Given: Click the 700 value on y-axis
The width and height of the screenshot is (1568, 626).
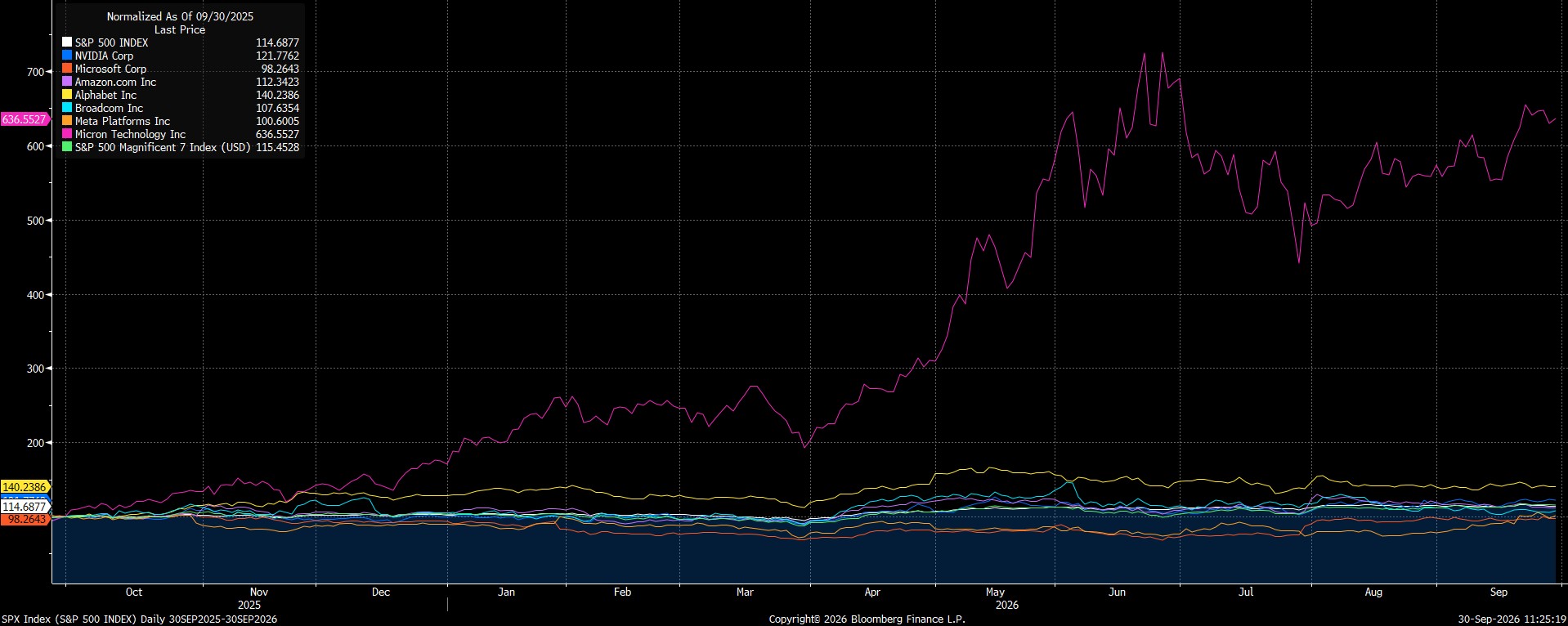Looking at the screenshot, I should pyautogui.click(x=34, y=72).
